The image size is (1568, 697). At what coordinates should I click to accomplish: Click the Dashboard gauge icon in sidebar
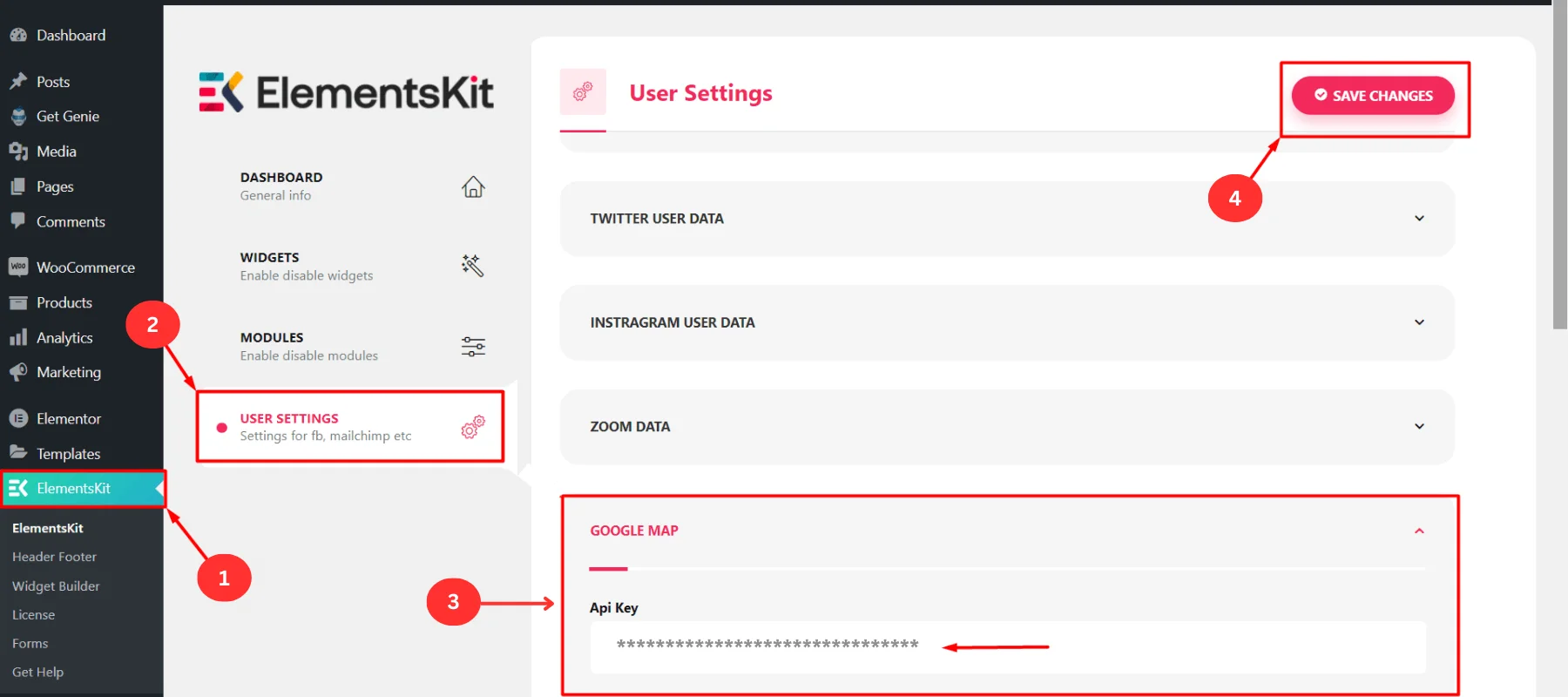coord(18,36)
